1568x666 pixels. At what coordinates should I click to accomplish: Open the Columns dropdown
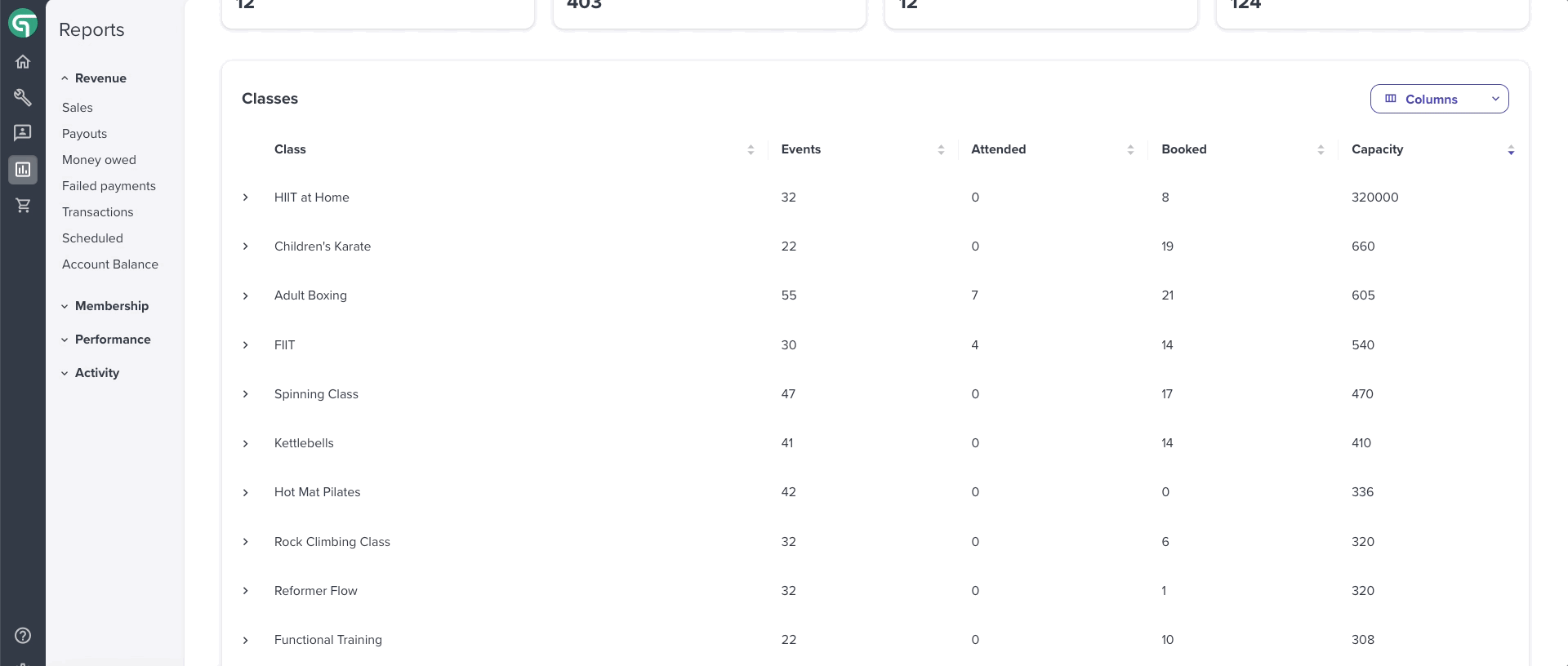(x=1439, y=99)
